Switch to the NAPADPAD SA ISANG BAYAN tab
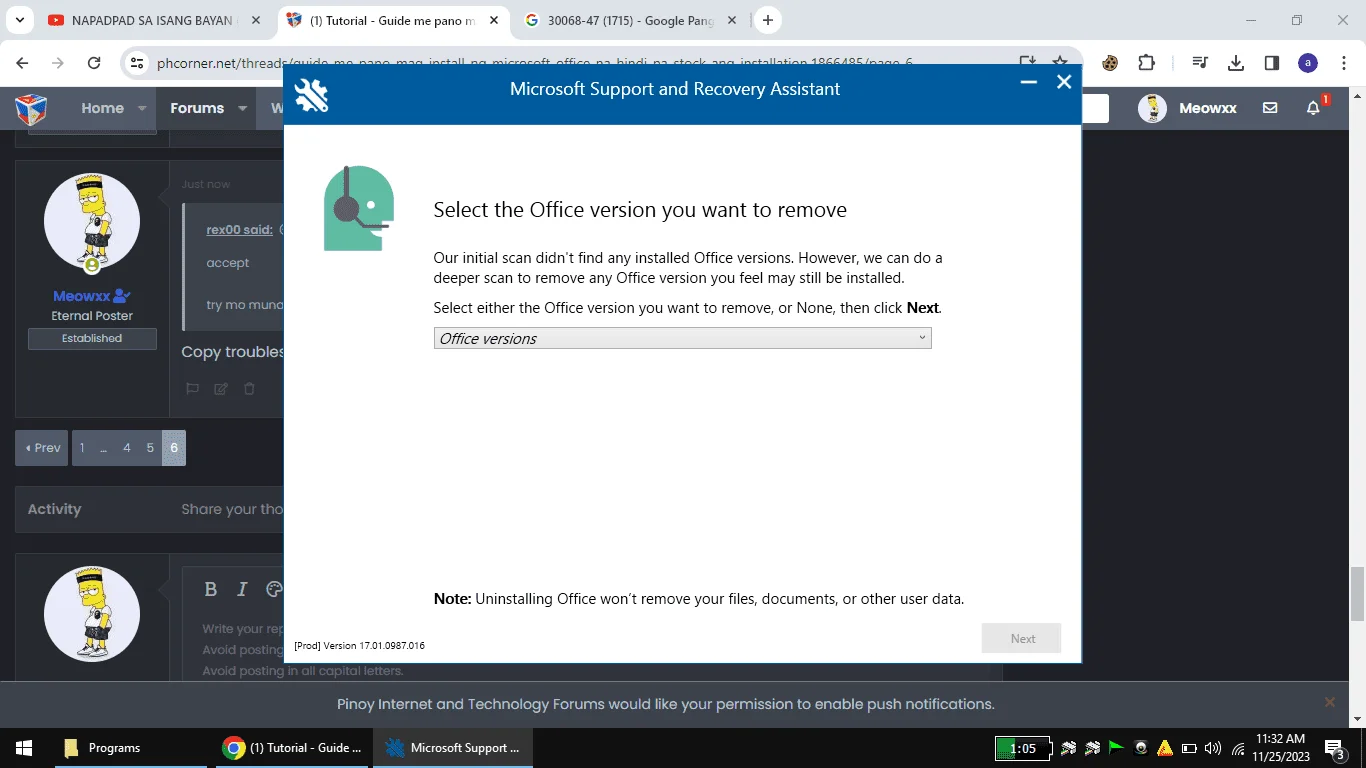The height and width of the screenshot is (768, 1366). coord(151,20)
